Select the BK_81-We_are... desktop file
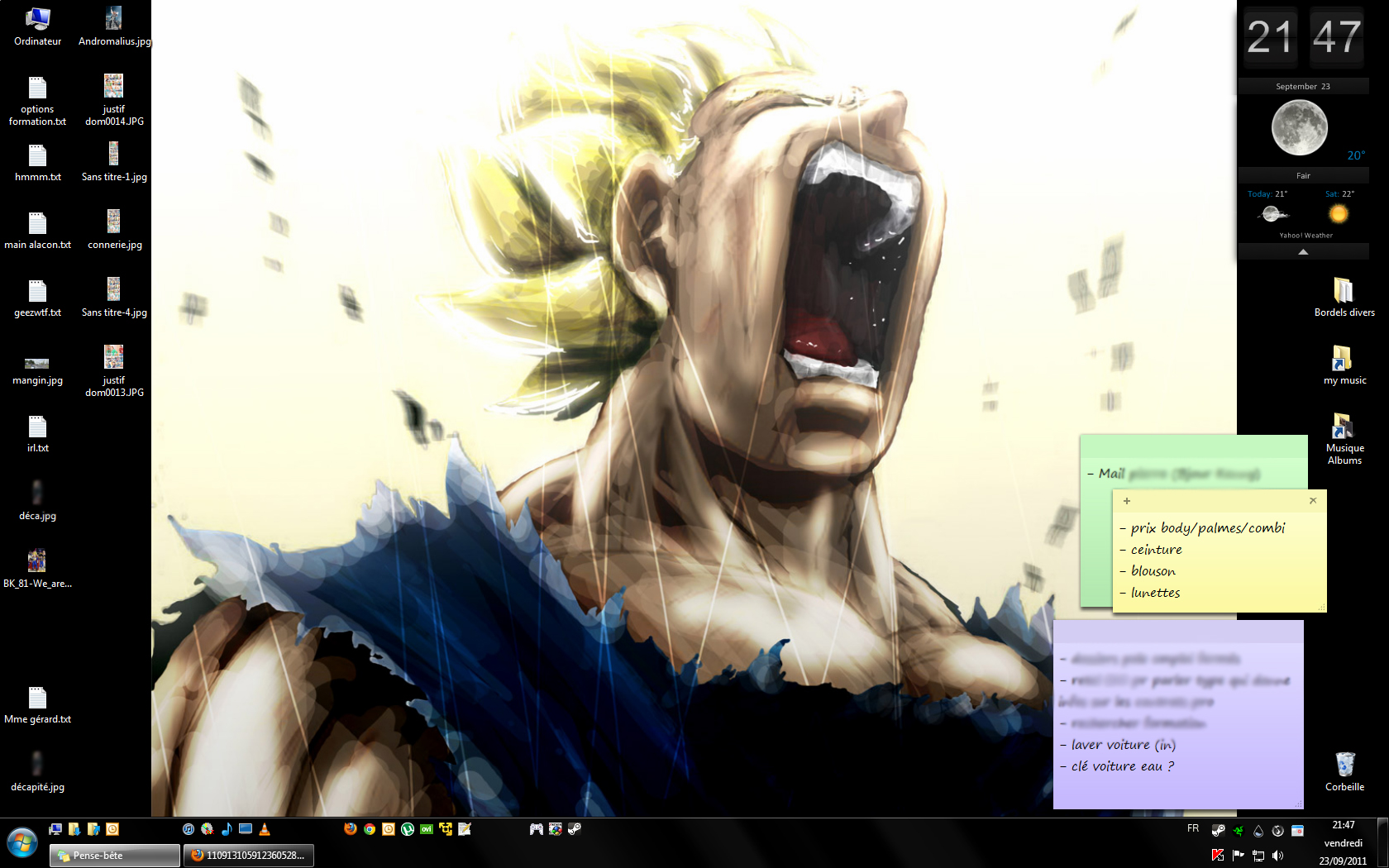 click(x=38, y=568)
